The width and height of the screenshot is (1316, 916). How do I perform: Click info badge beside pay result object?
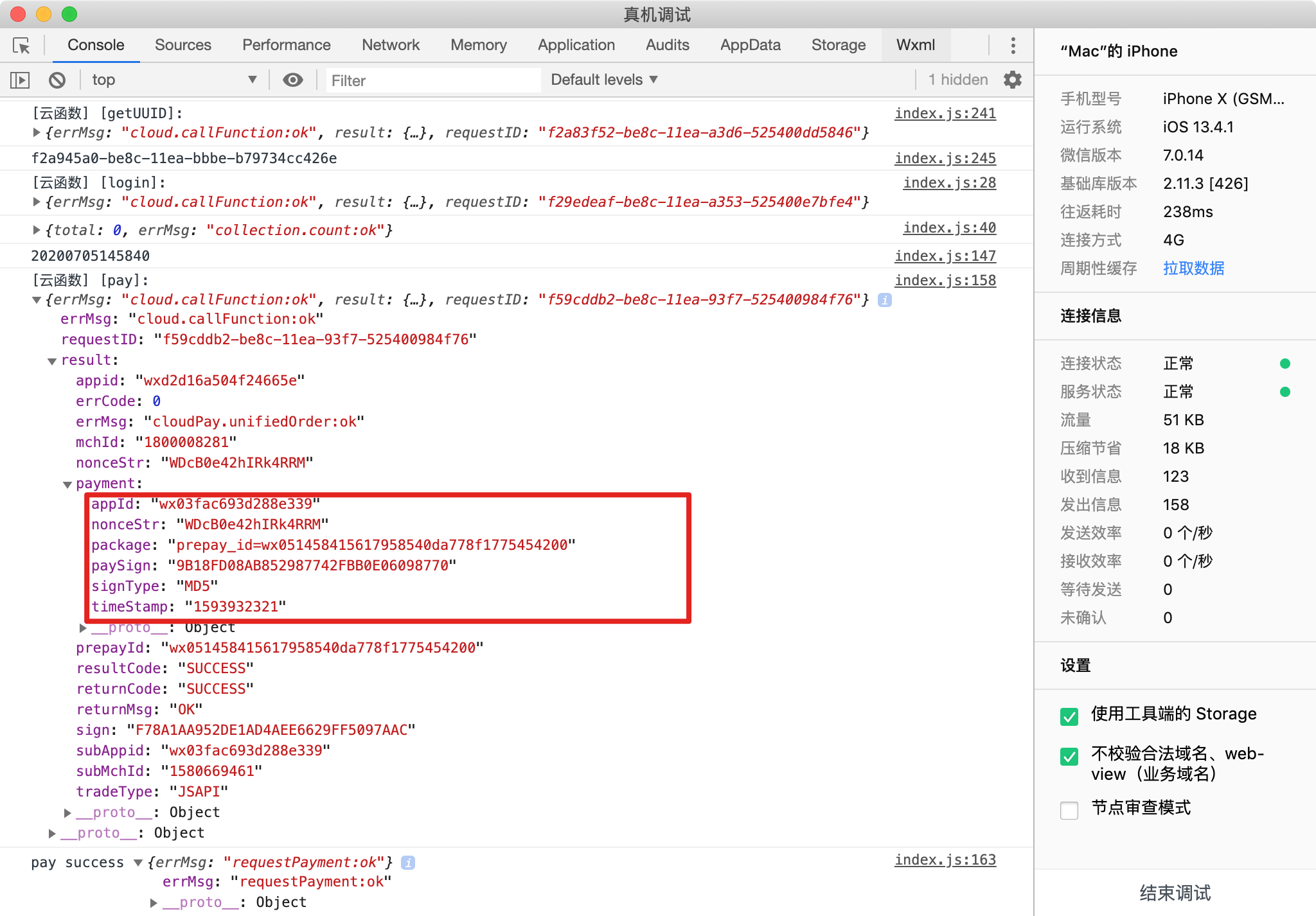coord(885,300)
